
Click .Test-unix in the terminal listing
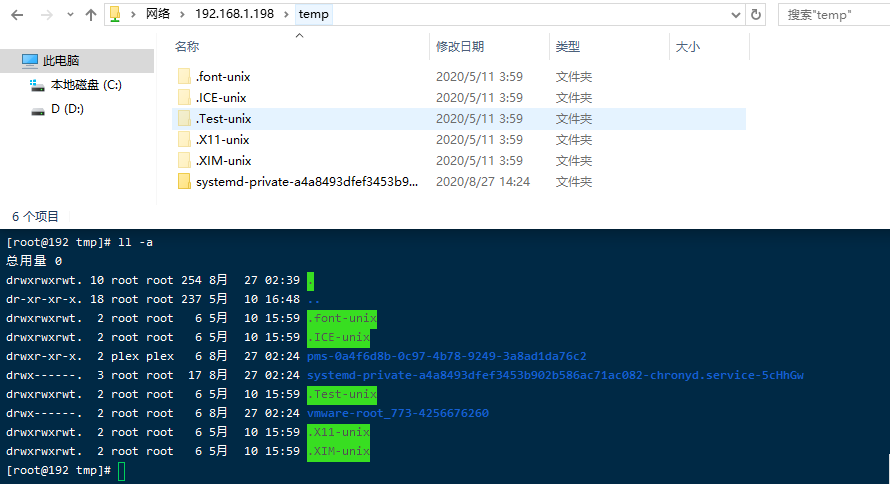342,394
